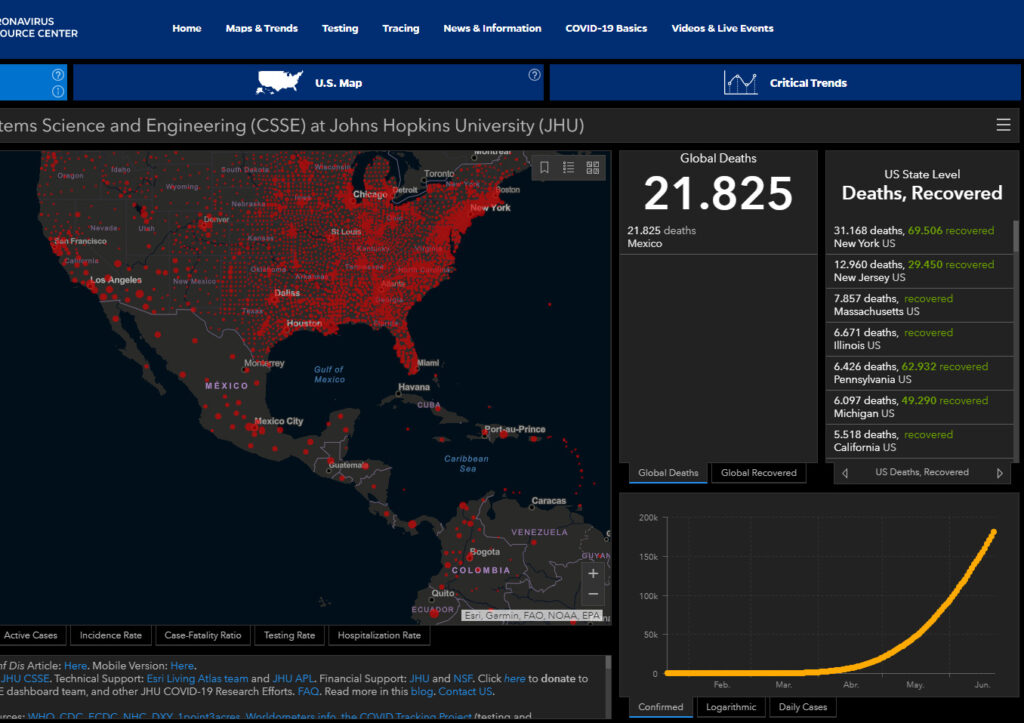Switch to Global Recovered tab

[x=759, y=473]
